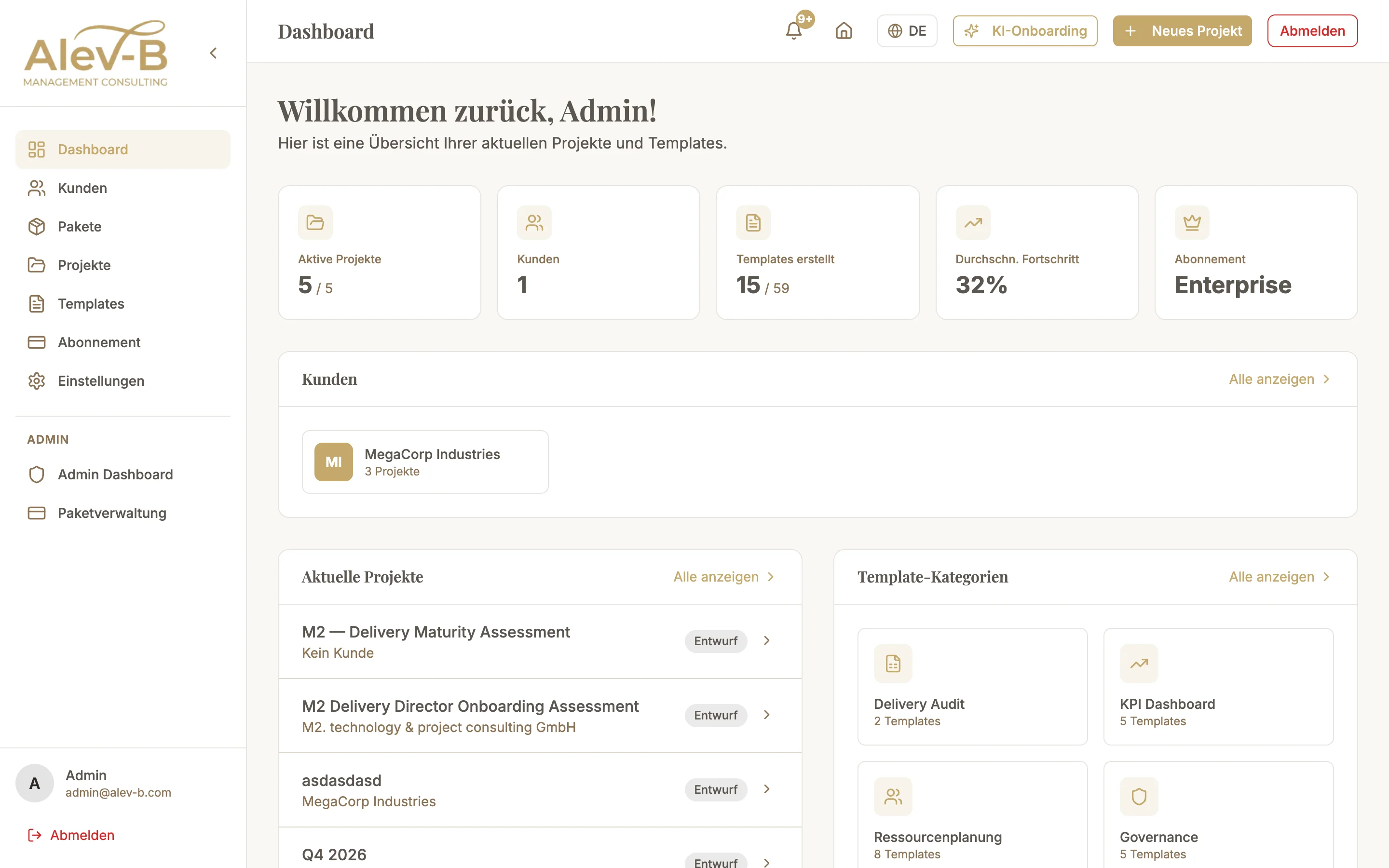Open Pakete menu item

[123, 226]
